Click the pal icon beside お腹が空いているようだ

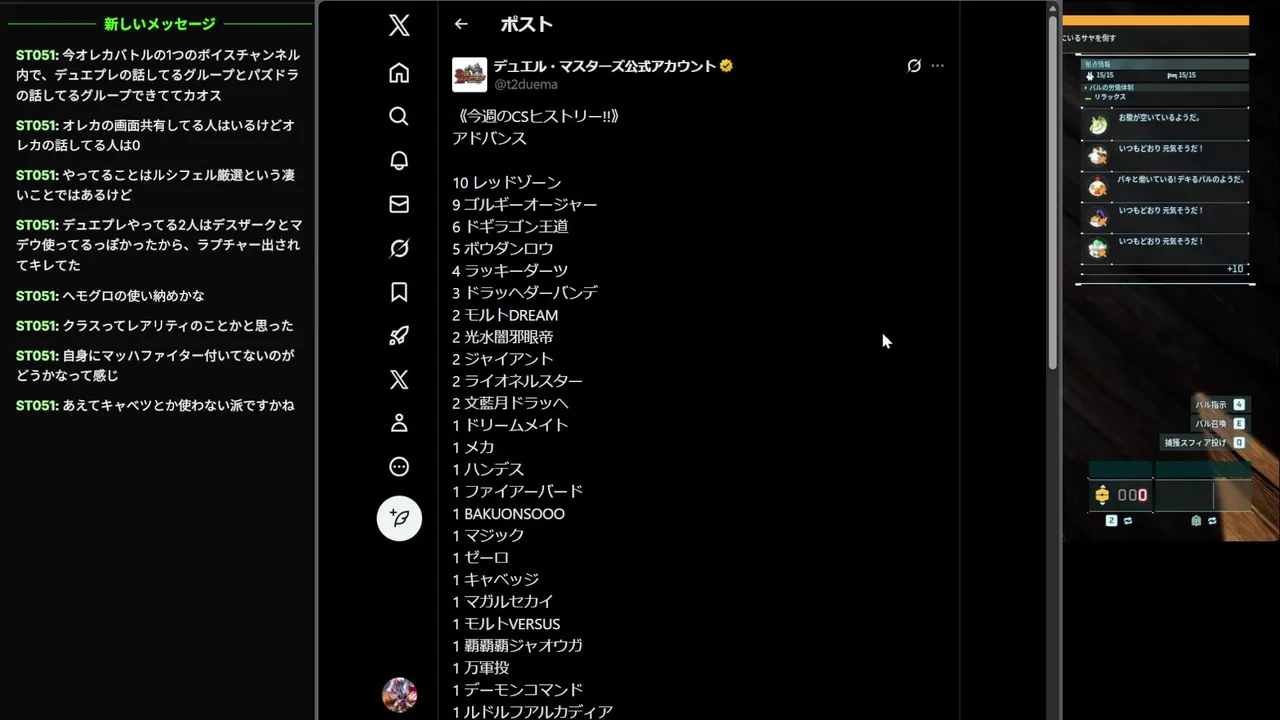pos(1098,125)
